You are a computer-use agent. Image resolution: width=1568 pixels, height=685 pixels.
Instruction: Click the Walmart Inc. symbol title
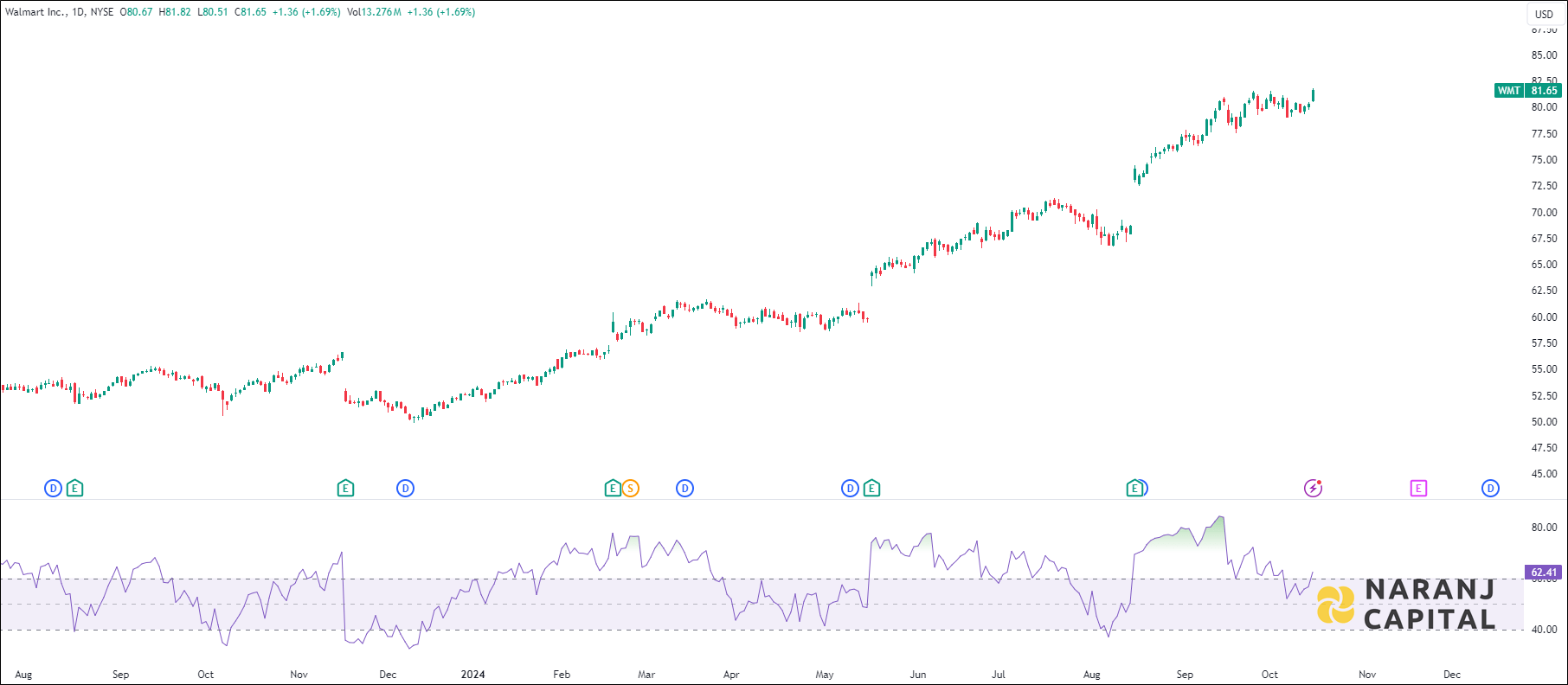(x=35, y=12)
